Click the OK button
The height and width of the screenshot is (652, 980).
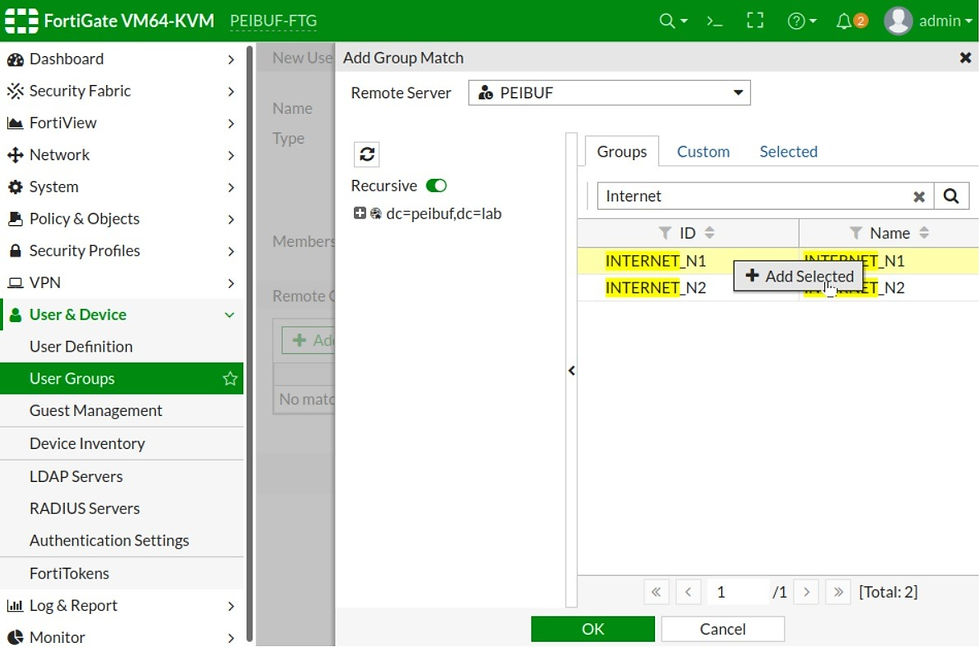pyautogui.click(x=592, y=629)
